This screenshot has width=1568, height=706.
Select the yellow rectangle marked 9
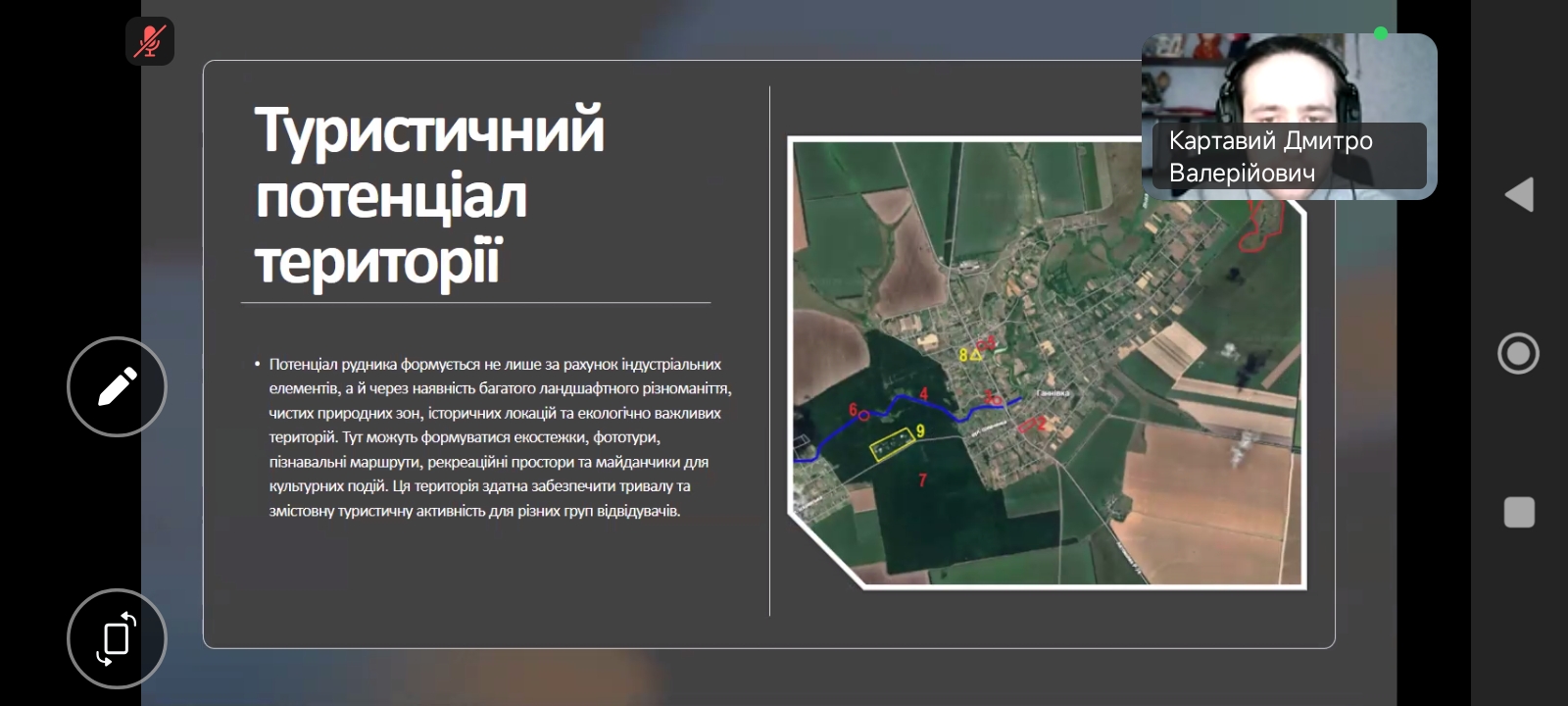891,447
